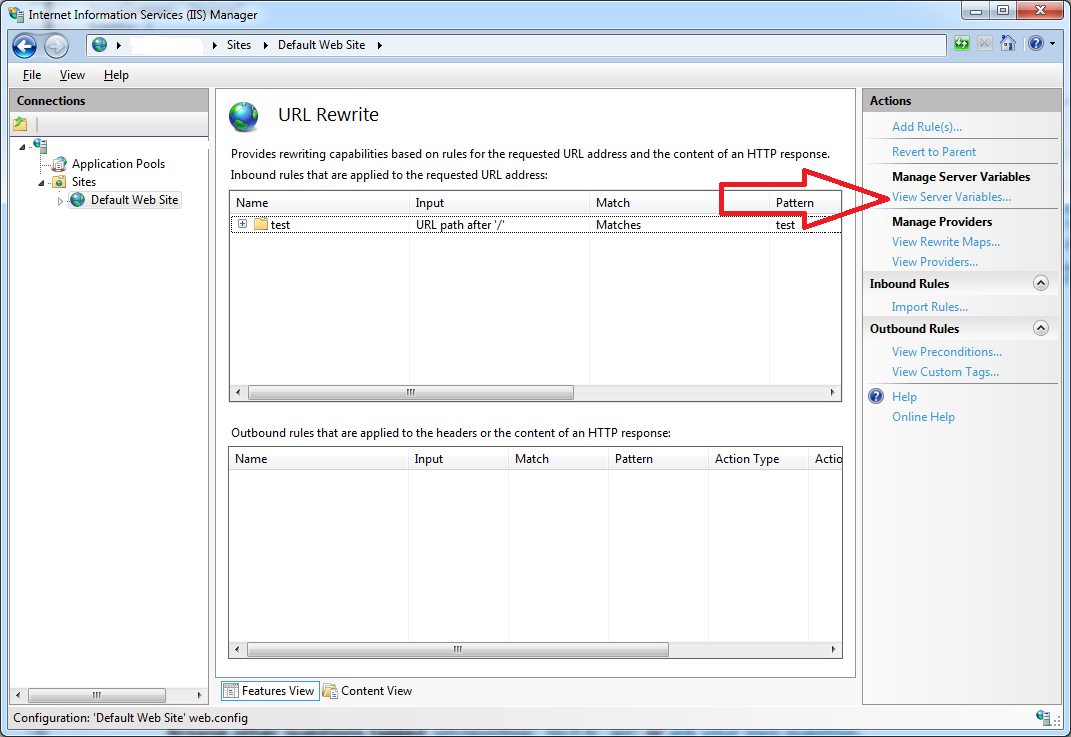This screenshot has width=1071, height=737.
Task: Click Import Rules... link
Action: pyautogui.click(x=930, y=307)
